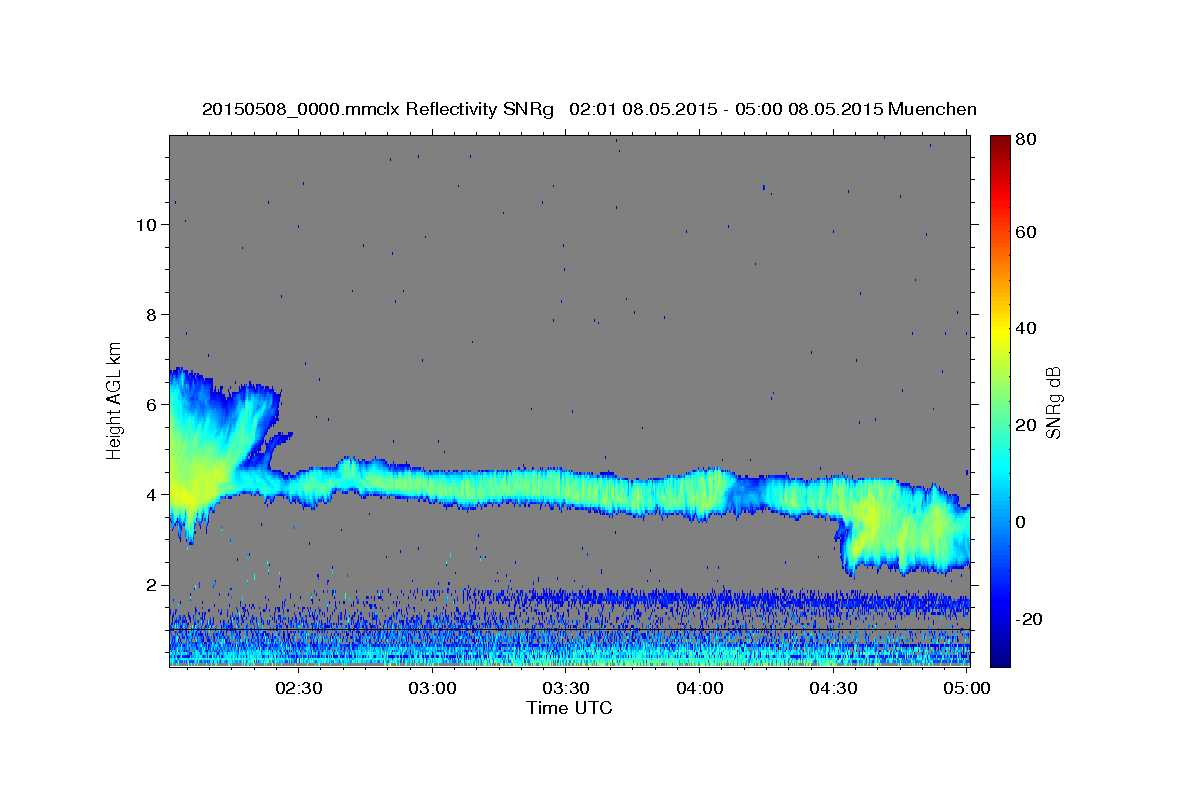This screenshot has width=1200, height=800.
Task: Click the colorbar label '80'
Action: coord(1025,140)
